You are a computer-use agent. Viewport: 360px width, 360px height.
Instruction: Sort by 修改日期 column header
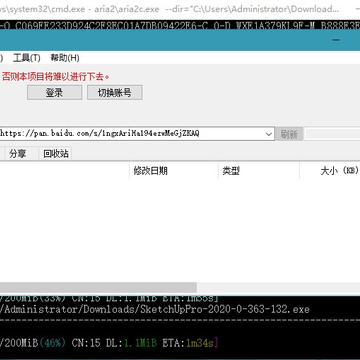pos(173,171)
